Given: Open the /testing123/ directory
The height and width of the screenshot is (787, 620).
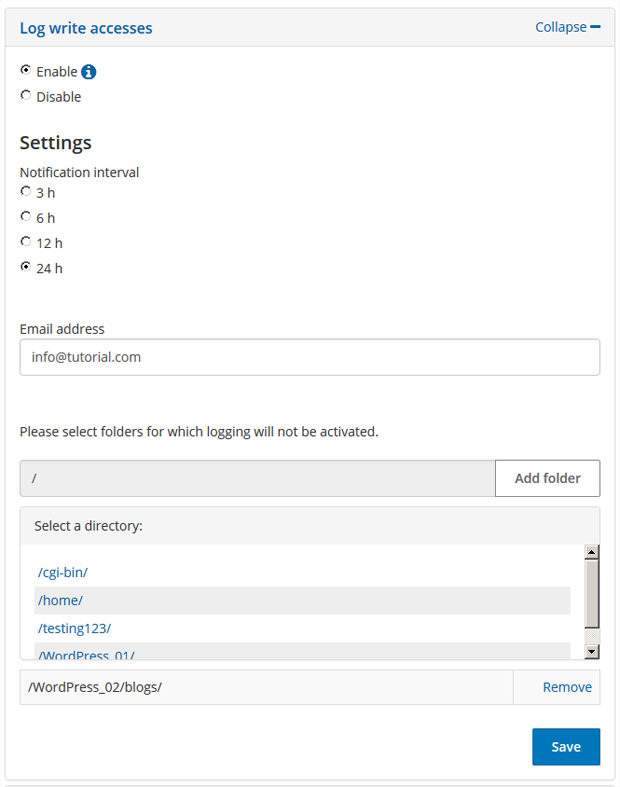Looking at the screenshot, I should pos(75,628).
